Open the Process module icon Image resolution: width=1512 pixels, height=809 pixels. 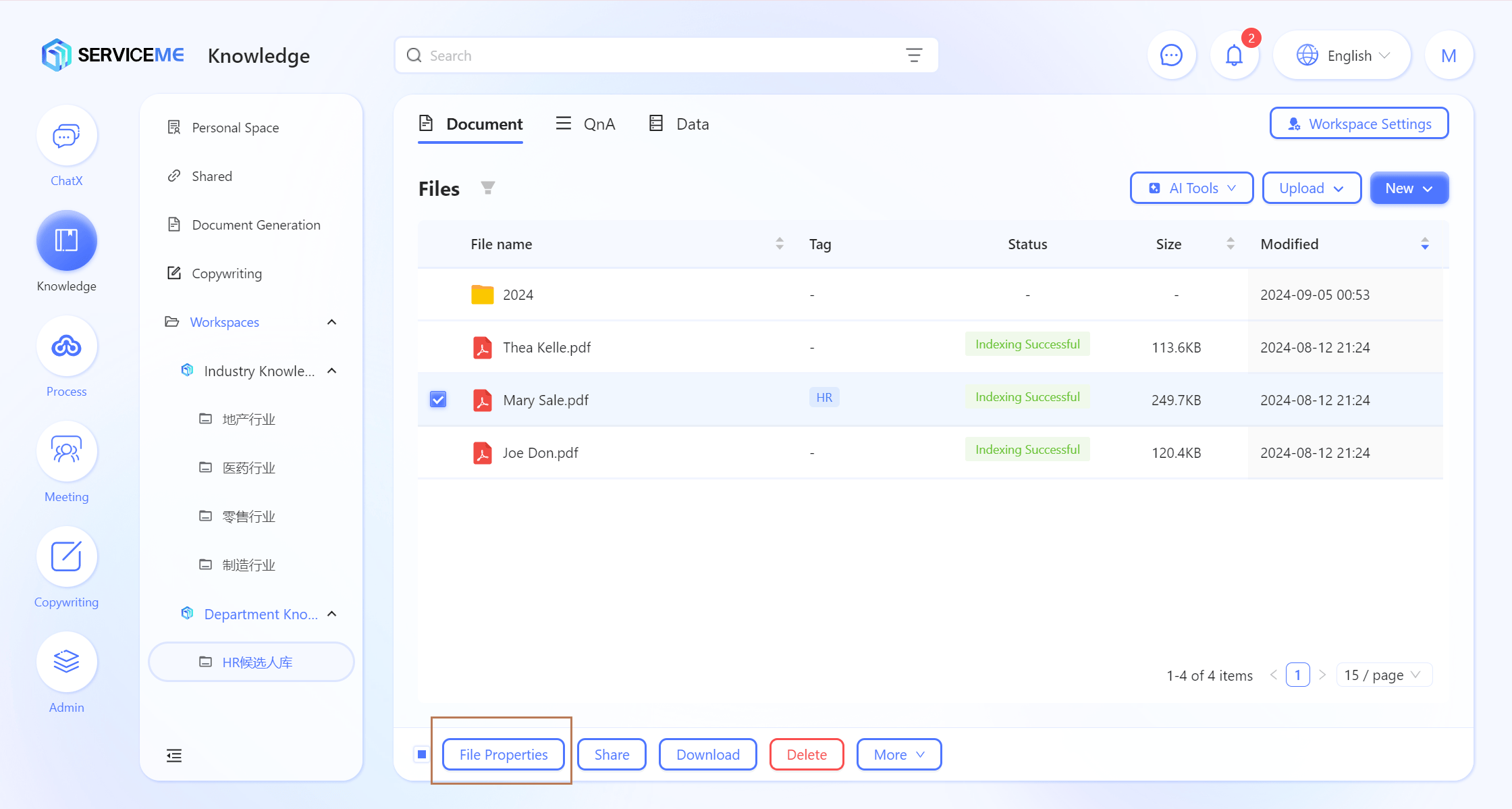[x=66, y=346]
